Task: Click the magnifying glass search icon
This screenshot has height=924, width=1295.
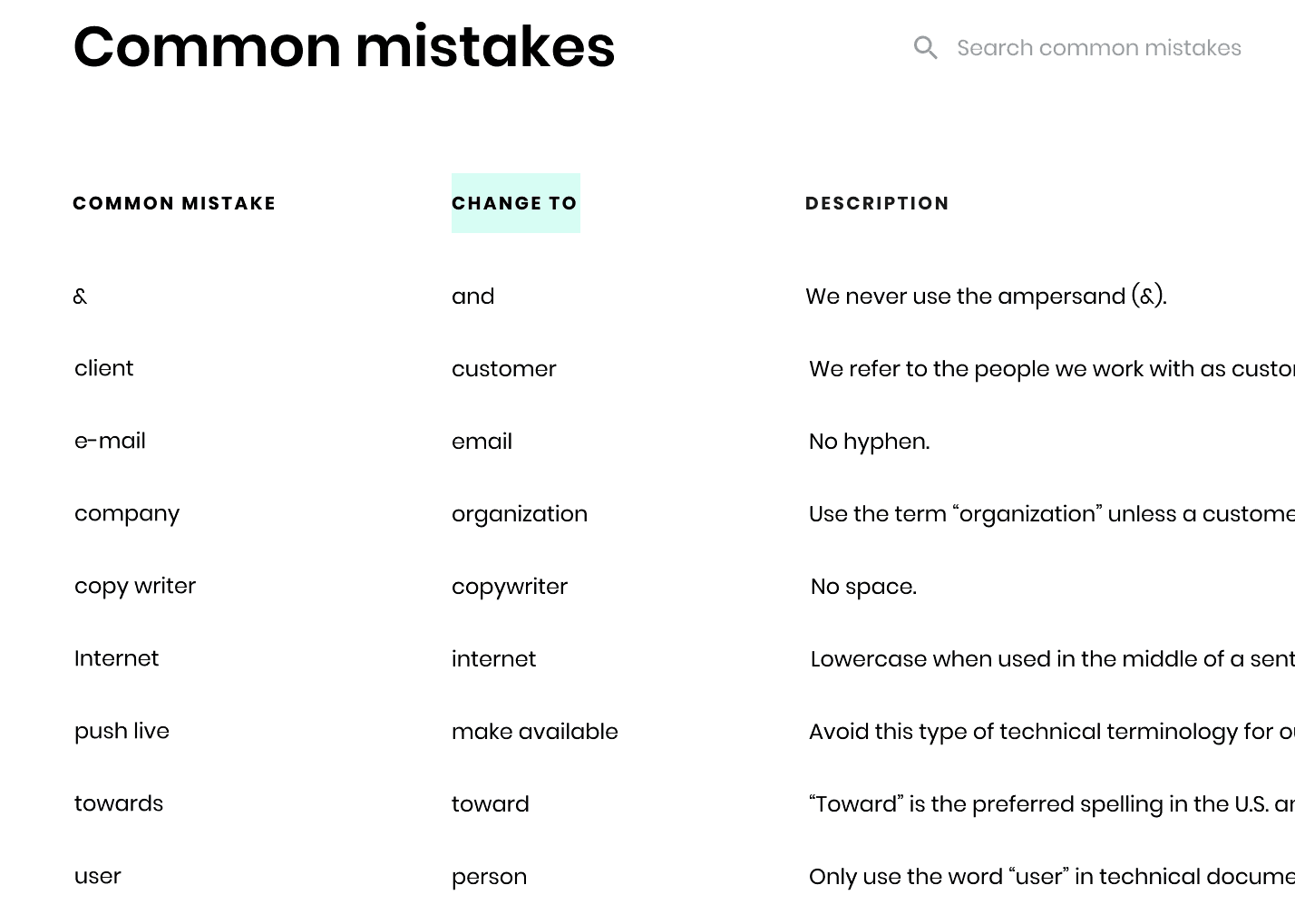Action: [x=925, y=47]
